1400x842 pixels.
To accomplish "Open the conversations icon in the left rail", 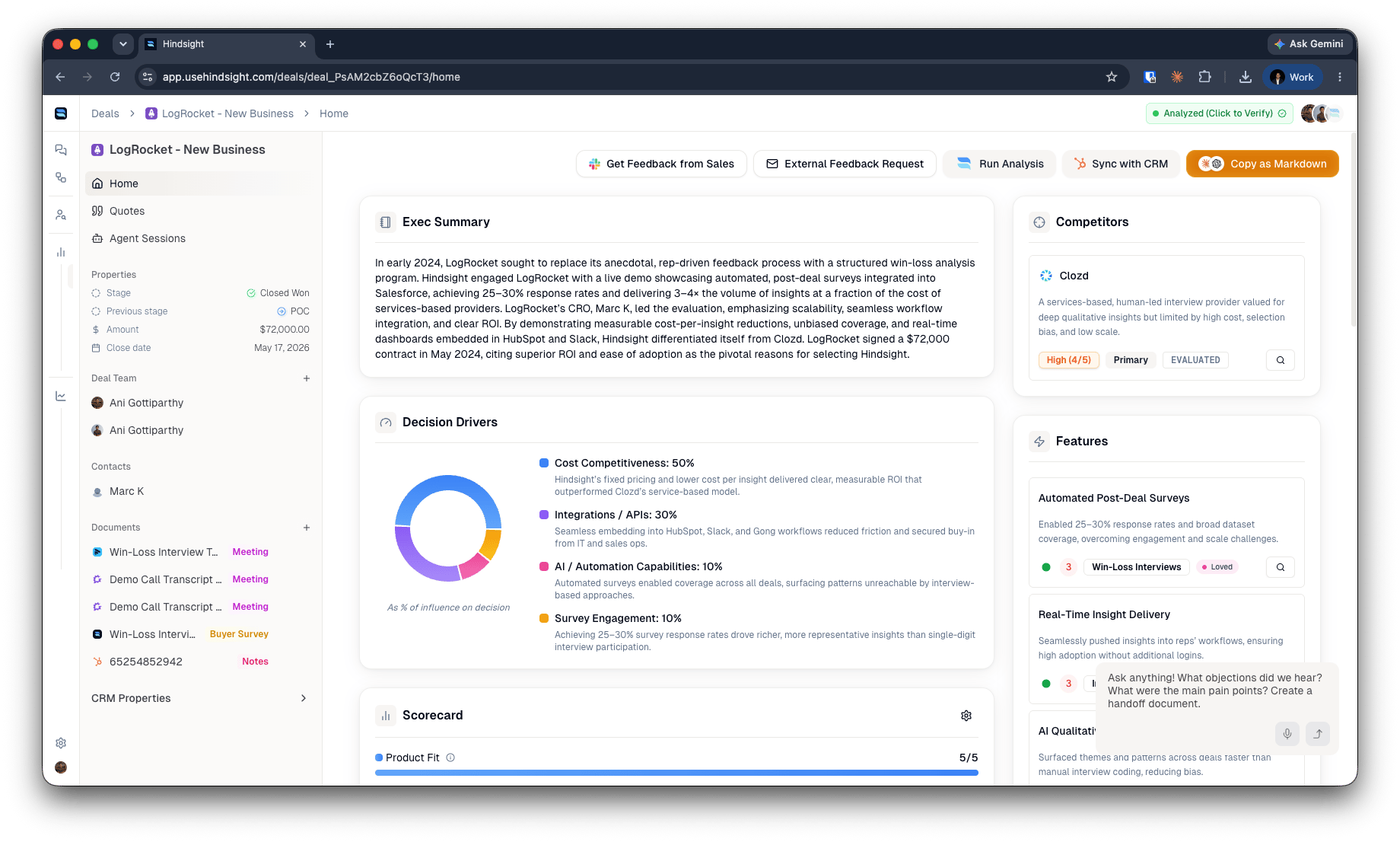I will [x=61, y=150].
